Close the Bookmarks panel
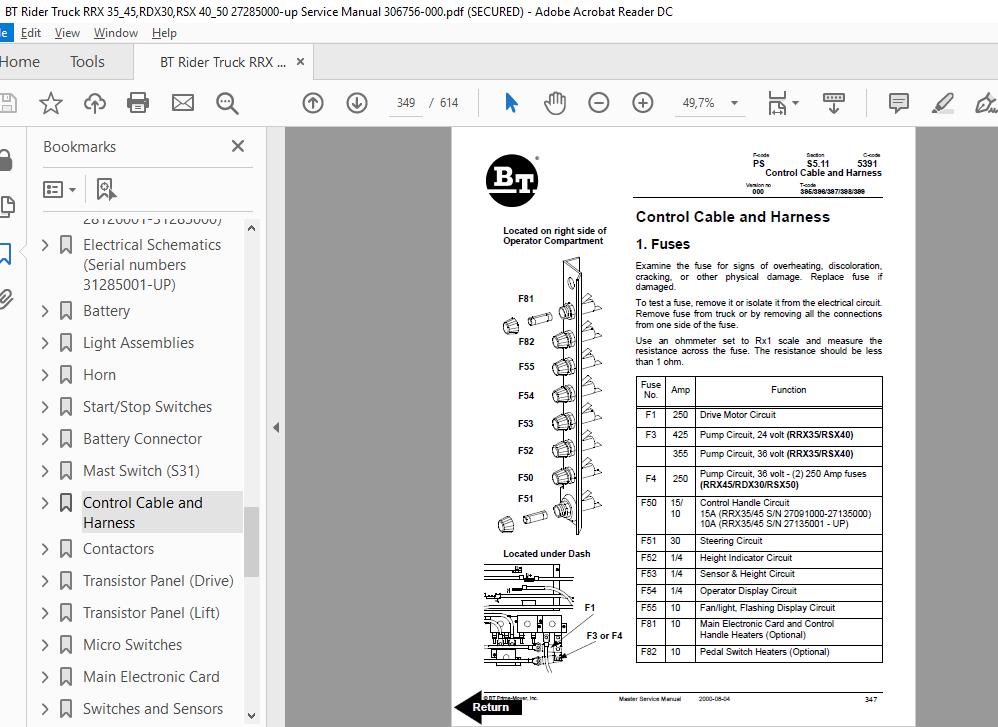Image resolution: width=998 pixels, height=727 pixels. (238, 146)
